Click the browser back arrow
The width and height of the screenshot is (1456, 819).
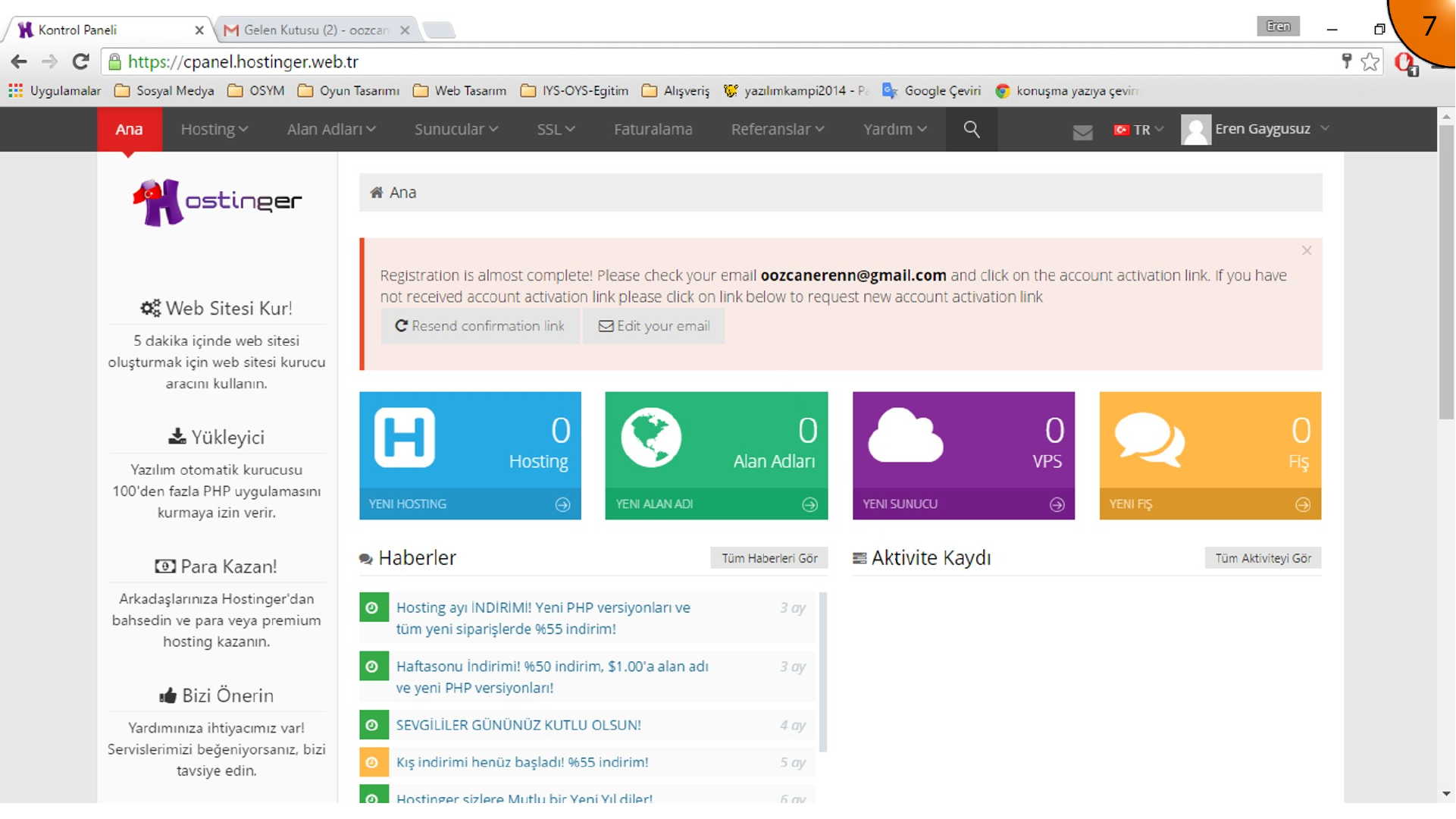pos(19,61)
